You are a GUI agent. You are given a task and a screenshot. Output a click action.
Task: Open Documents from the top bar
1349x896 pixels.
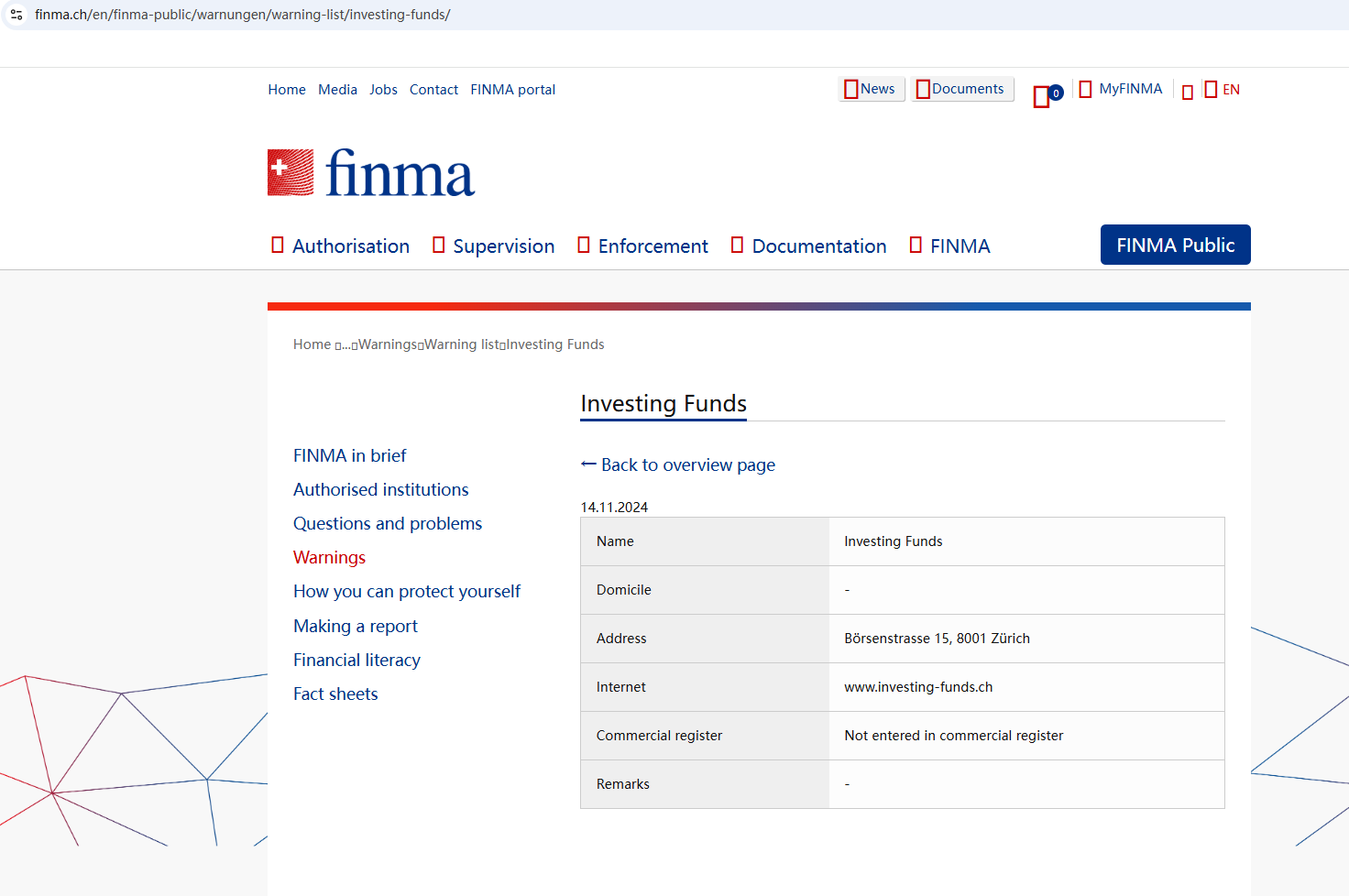coord(962,89)
